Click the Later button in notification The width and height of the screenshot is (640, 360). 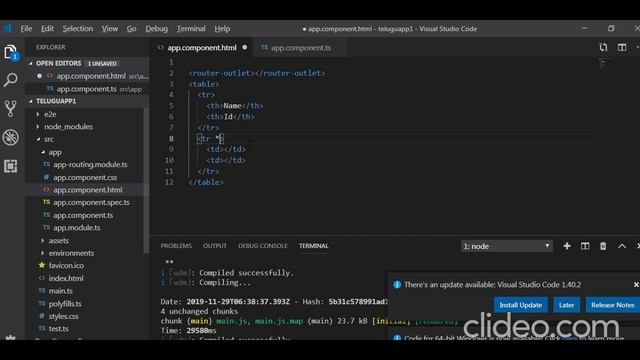click(x=567, y=305)
